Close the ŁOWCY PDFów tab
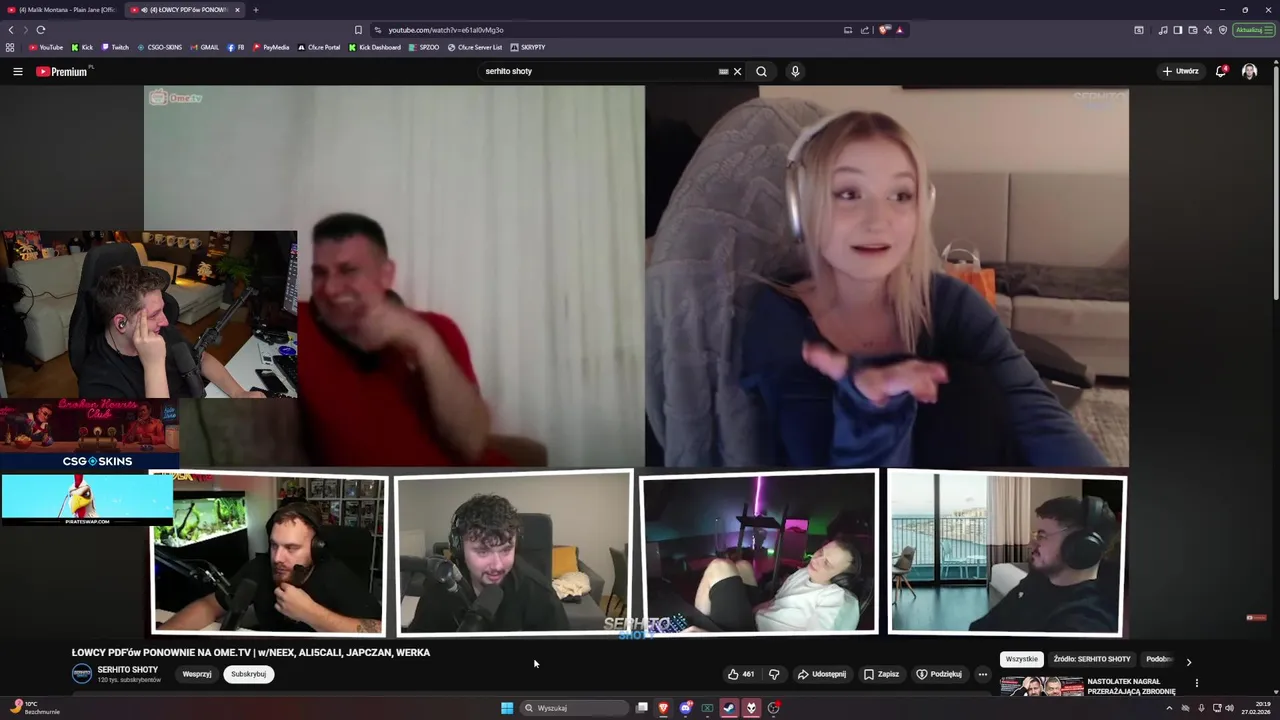The image size is (1280, 720). 237,10
